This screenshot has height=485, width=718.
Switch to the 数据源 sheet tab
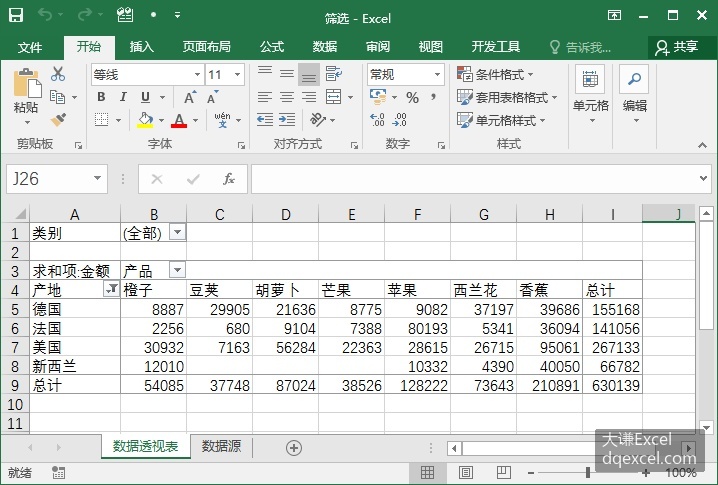222,446
